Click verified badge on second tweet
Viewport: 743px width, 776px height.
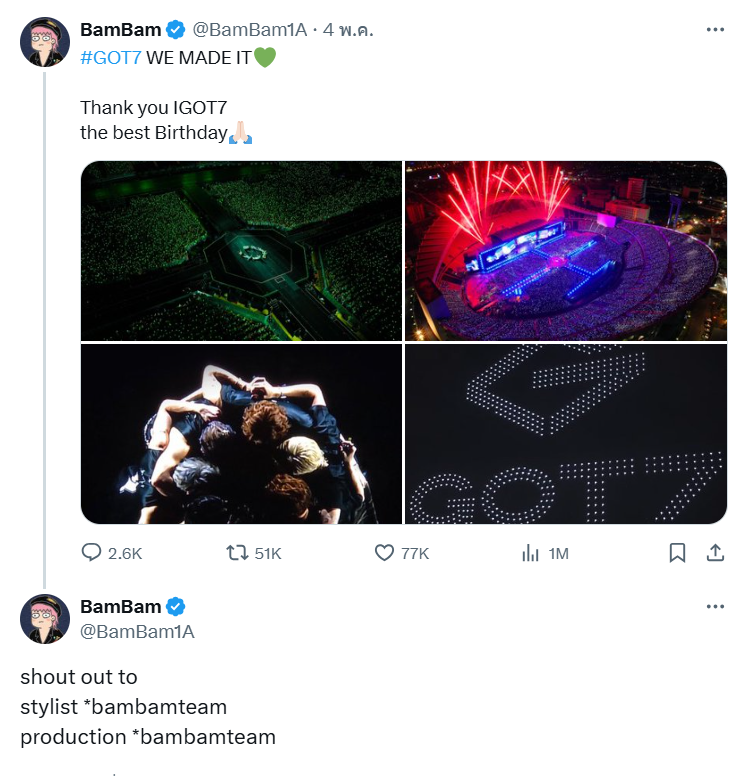tap(174, 607)
